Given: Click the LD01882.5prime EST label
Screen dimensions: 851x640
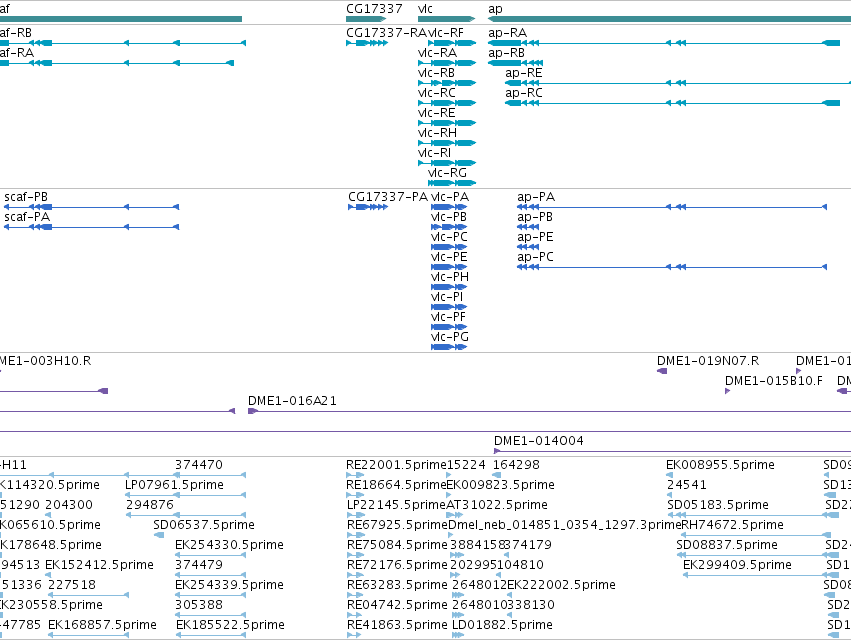Looking at the screenshot, I should (502, 625).
